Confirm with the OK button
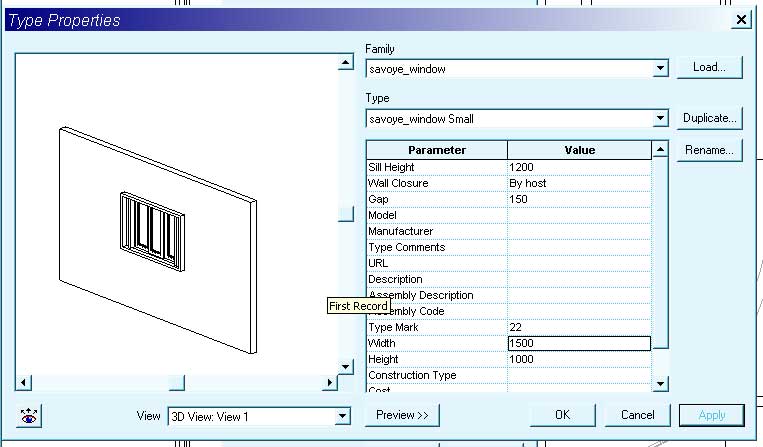The height and width of the screenshot is (447, 763). (x=563, y=415)
